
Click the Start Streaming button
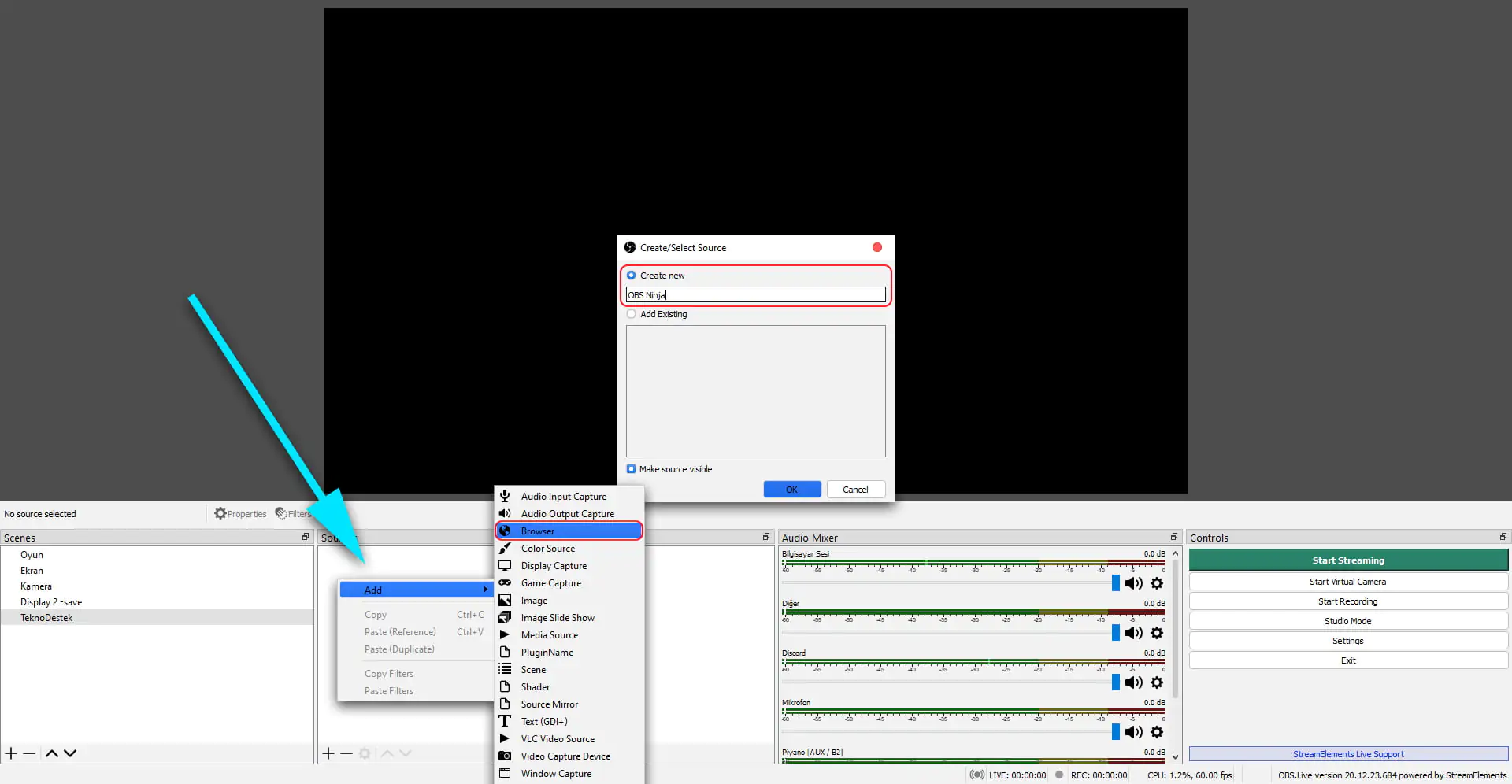tap(1348, 560)
